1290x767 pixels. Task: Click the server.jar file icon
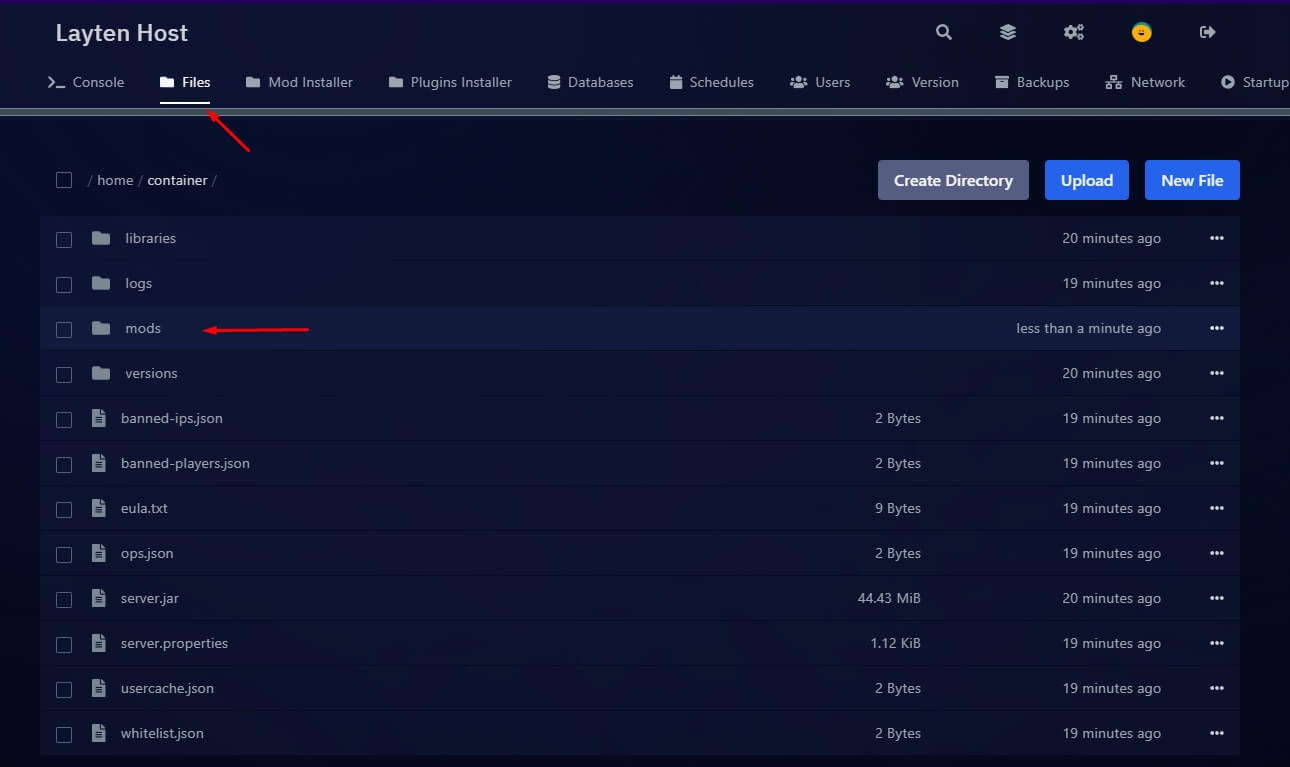(x=99, y=598)
